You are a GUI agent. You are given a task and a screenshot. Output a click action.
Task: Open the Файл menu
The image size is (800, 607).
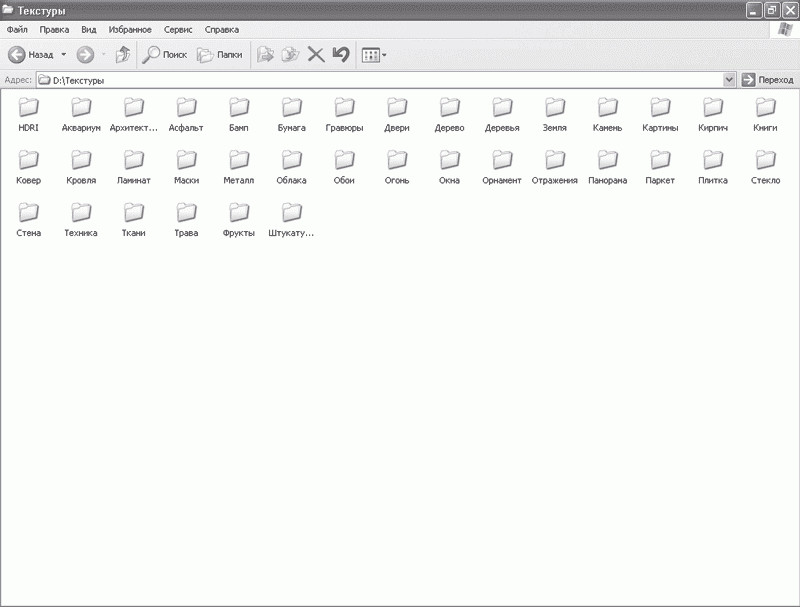click(17, 30)
